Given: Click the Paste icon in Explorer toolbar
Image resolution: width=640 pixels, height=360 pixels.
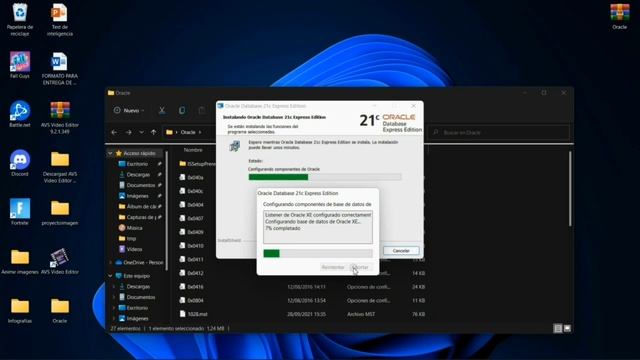Looking at the screenshot, I should tap(202, 110).
